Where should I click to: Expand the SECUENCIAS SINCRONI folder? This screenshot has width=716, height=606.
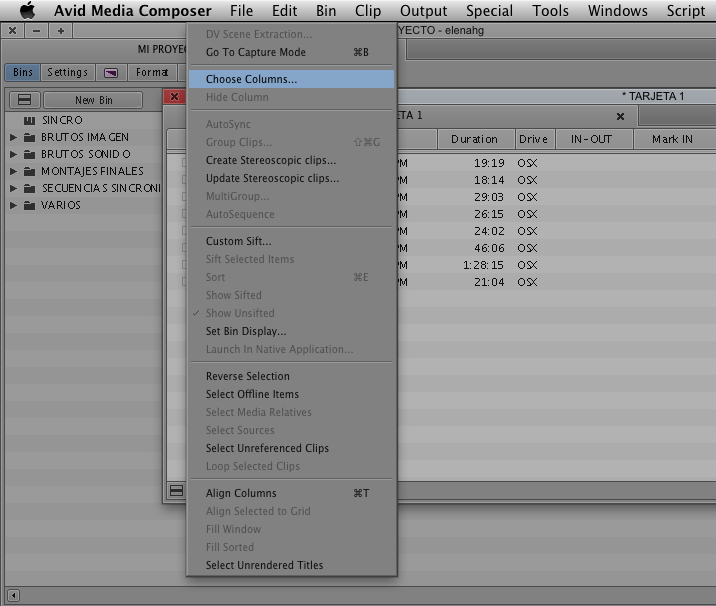pyautogui.click(x=13, y=188)
